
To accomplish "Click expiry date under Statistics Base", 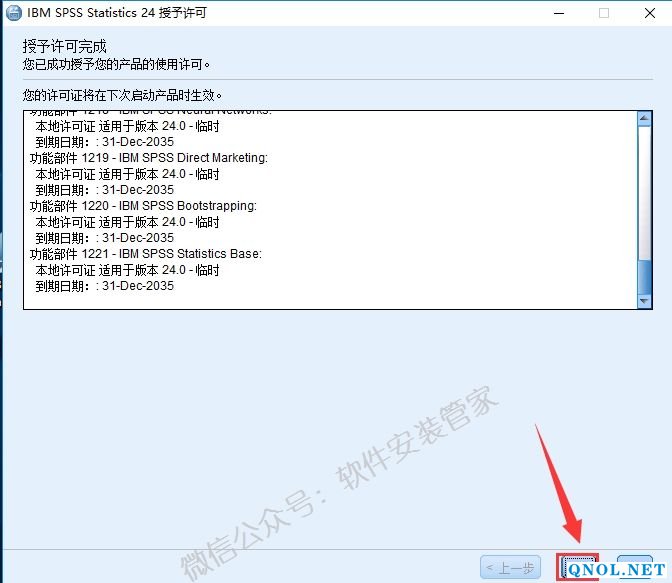I will point(105,286).
